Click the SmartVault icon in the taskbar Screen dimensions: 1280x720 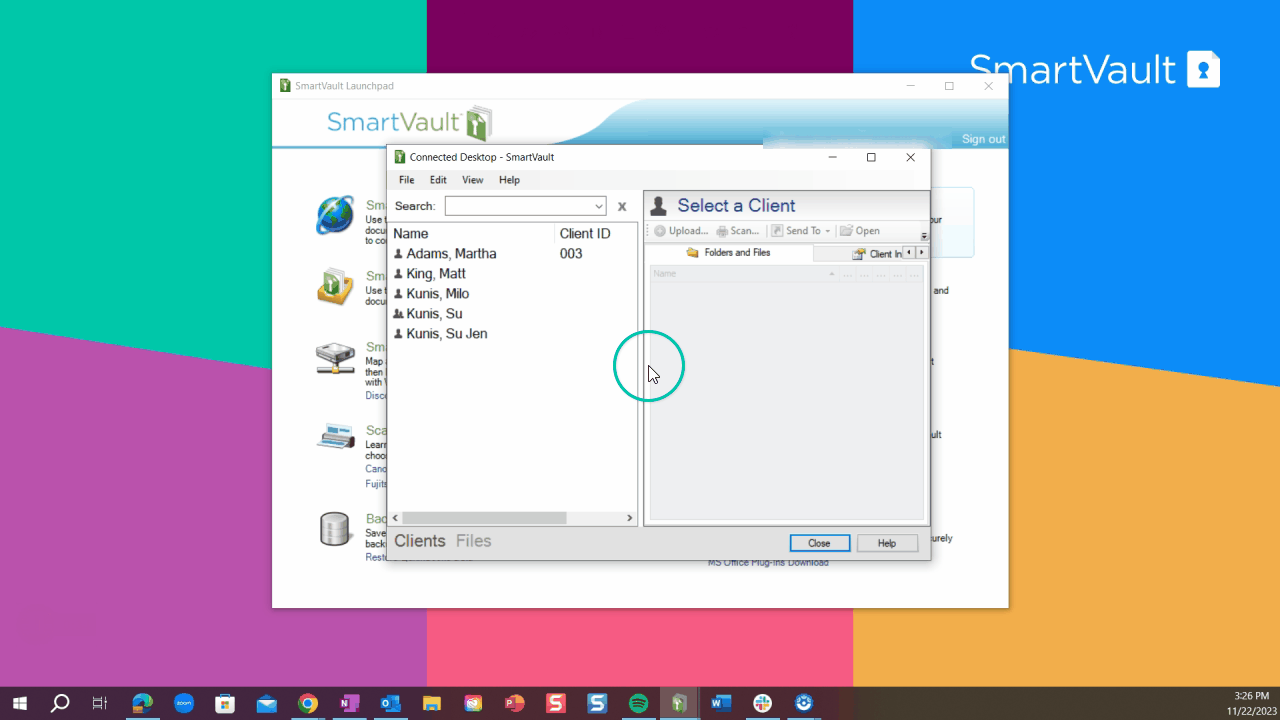[x=679, y=703]
